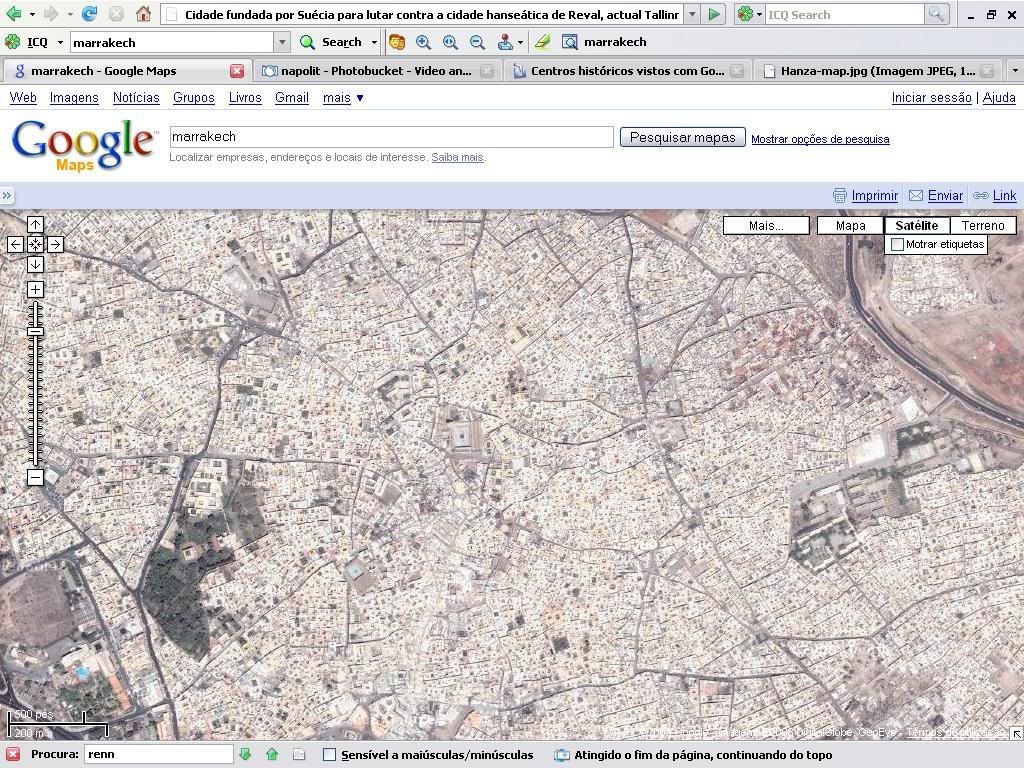The width and height of the screenshot is (1024, 768).
Task: Expand the left side panel with the double chevron
Action: tap(7, 196)
